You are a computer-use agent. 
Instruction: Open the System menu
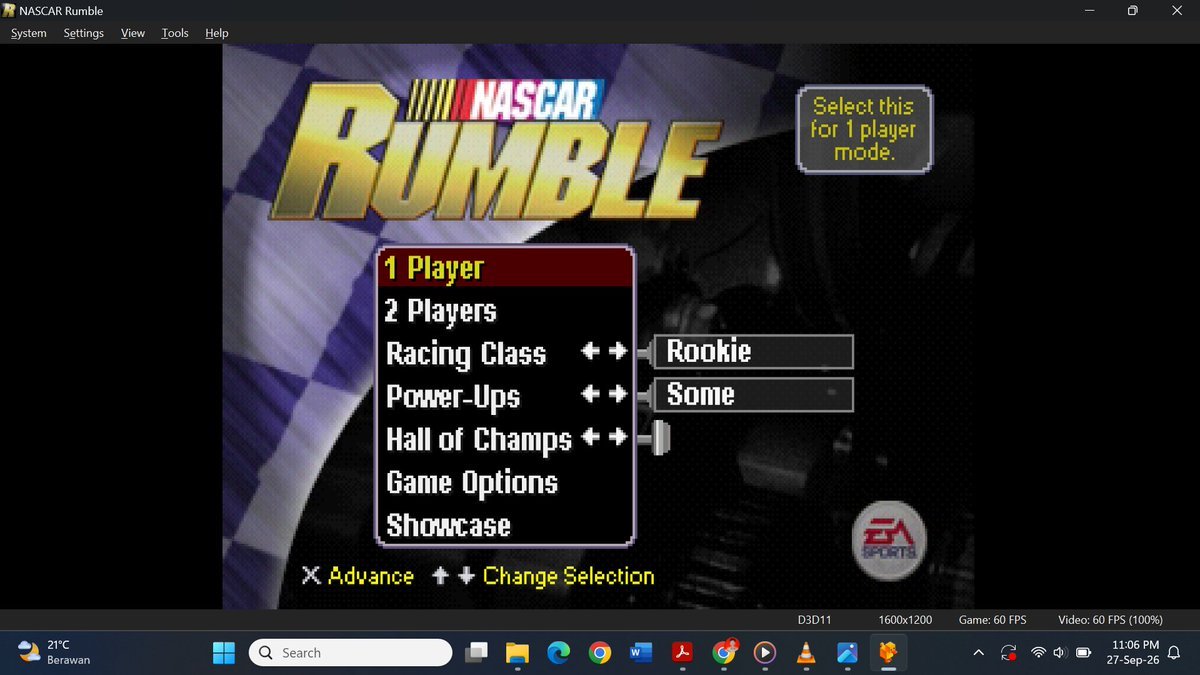point(28,33)
